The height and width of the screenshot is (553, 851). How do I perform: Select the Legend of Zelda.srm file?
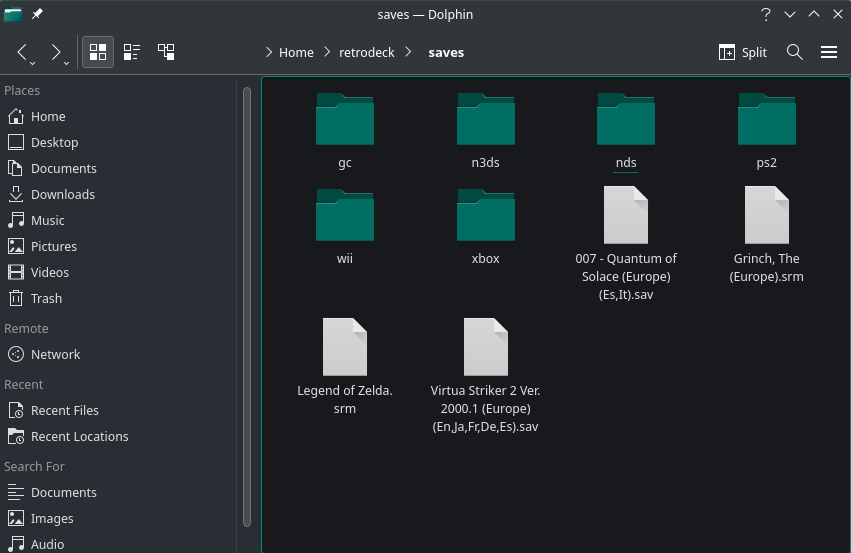click(x=344, y=348)
